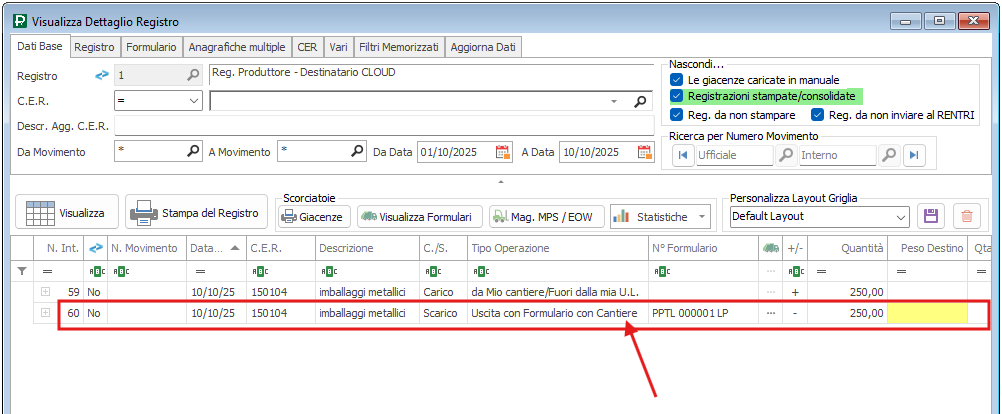Expand row 59 detail in grid
This screenshot has height=414, width=1002.
coord(45,291)
